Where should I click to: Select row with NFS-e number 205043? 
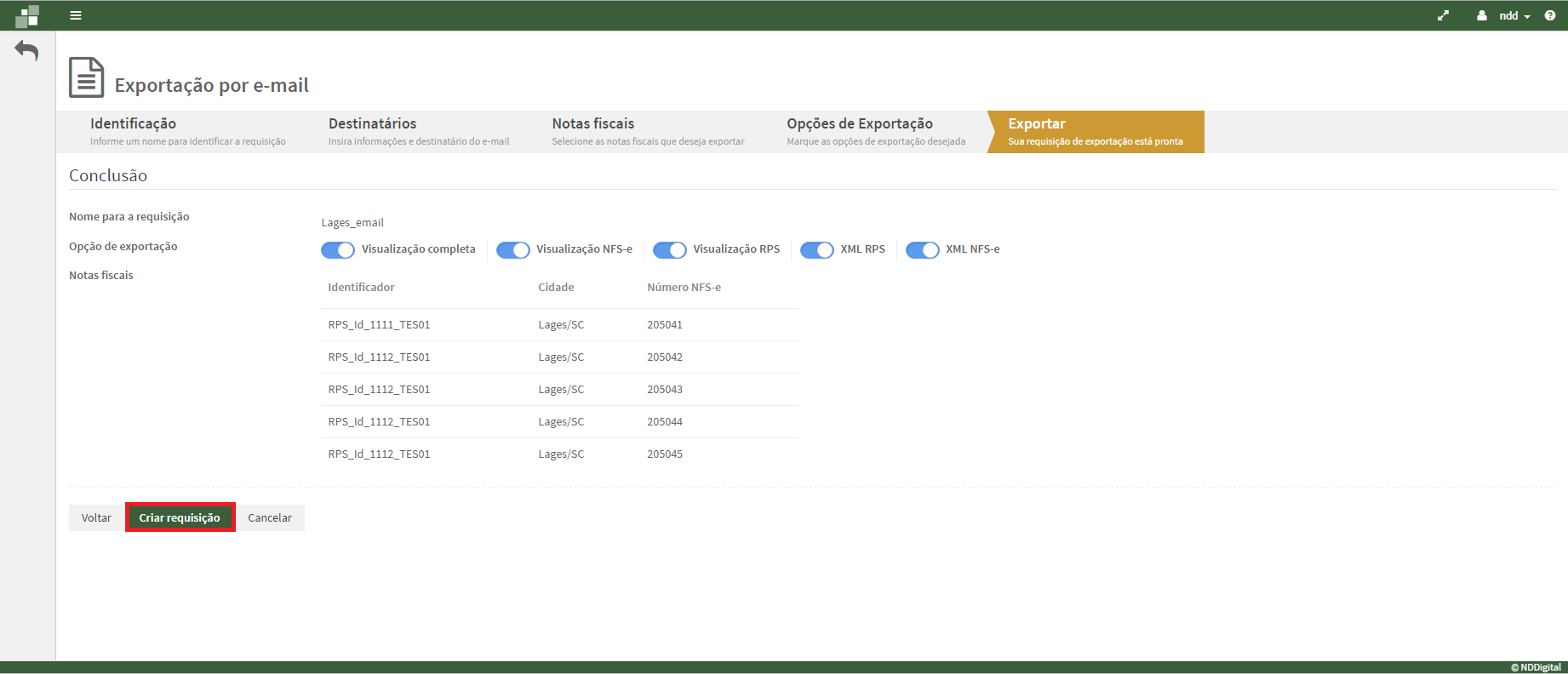(x=559, y=390)
